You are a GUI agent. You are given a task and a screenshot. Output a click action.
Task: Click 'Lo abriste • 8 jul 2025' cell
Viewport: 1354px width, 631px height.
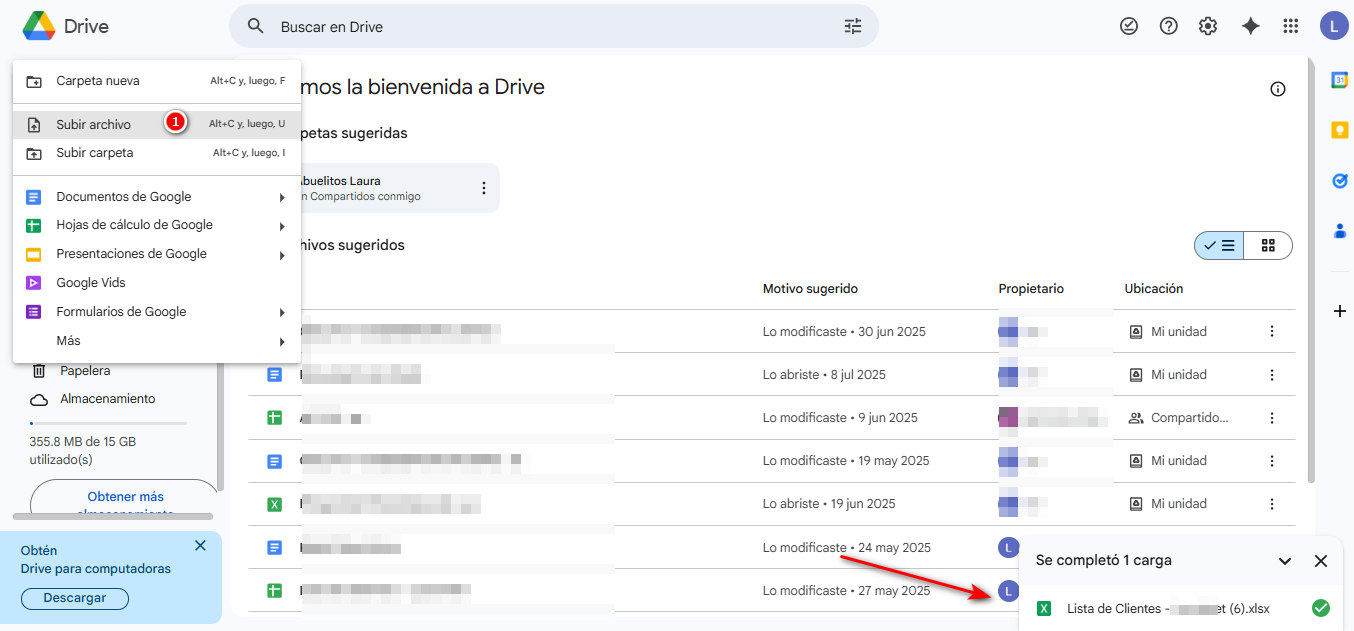(824, 375)
